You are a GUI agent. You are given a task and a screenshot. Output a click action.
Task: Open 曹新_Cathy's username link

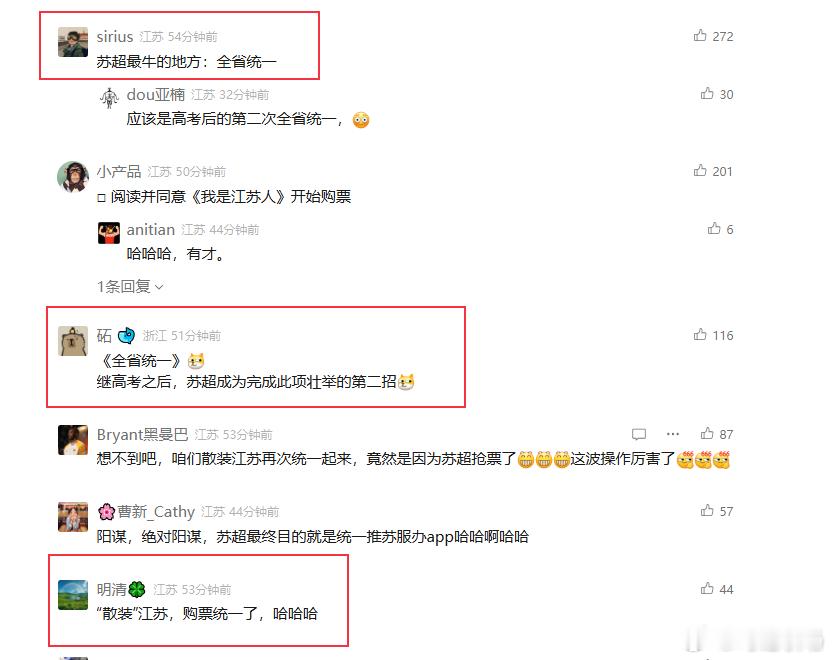tap(146, 512)
